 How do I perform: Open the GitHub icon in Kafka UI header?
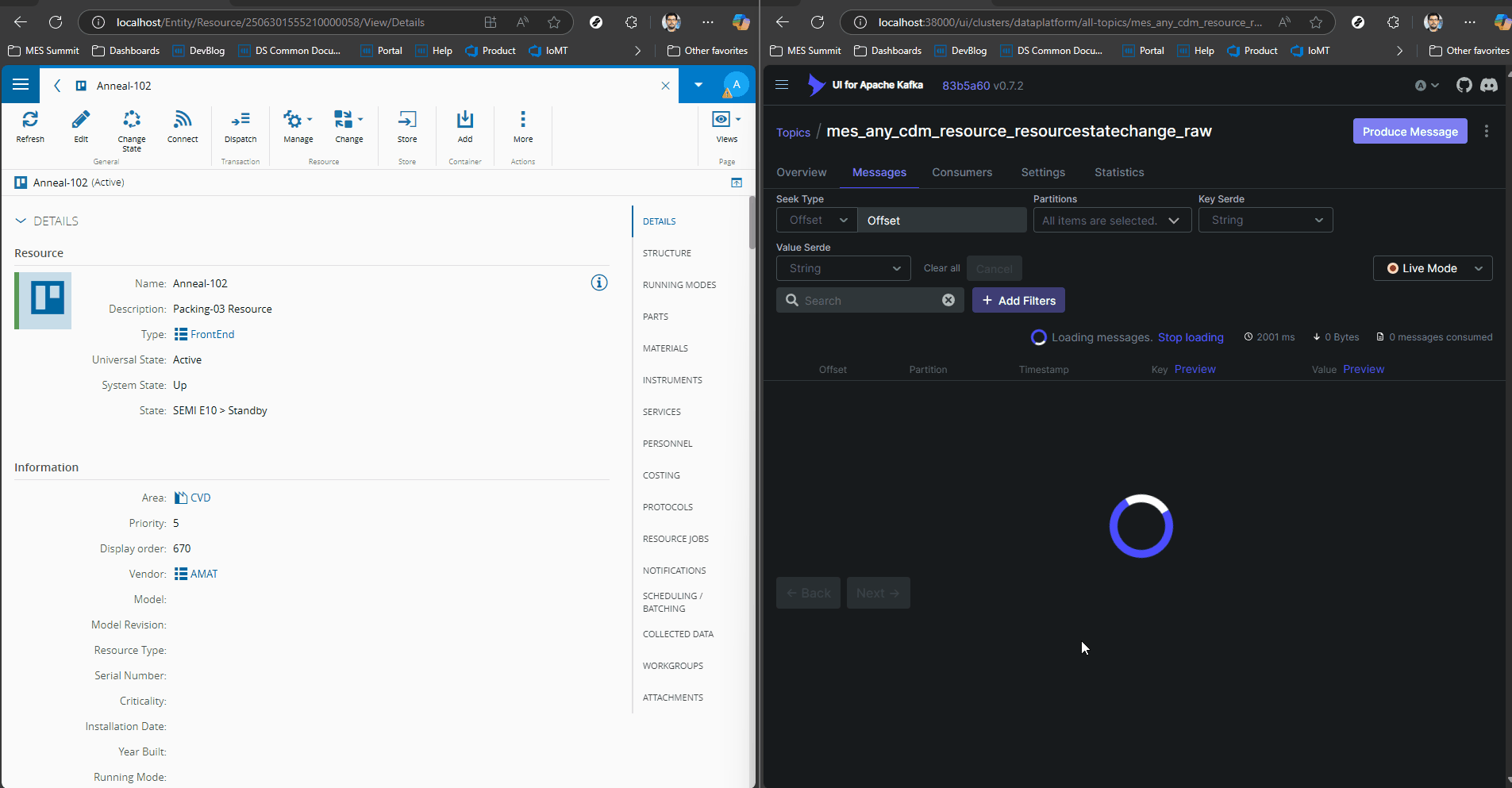tap(1464, 85)
